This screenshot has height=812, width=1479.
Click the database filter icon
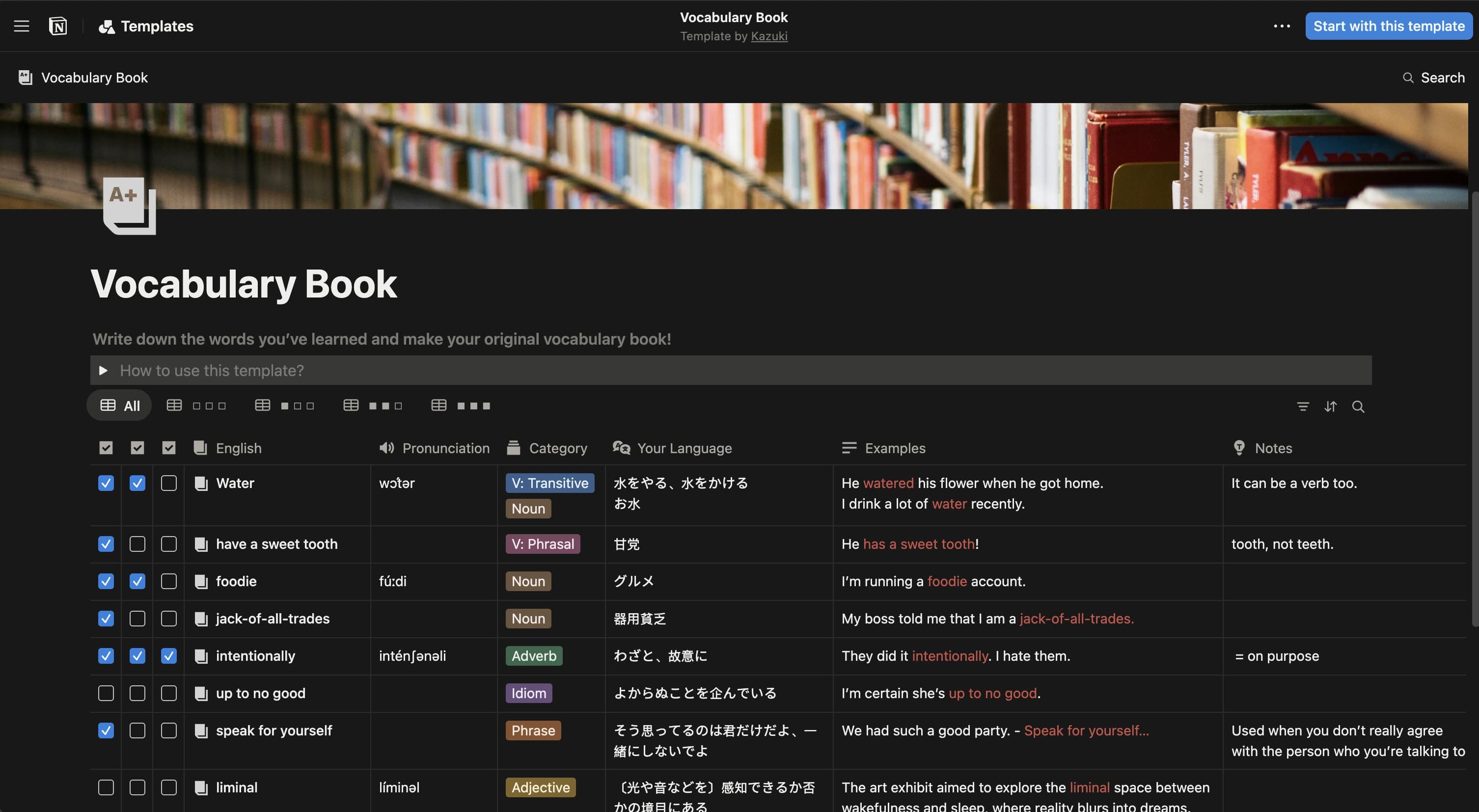pos(1303,406)
